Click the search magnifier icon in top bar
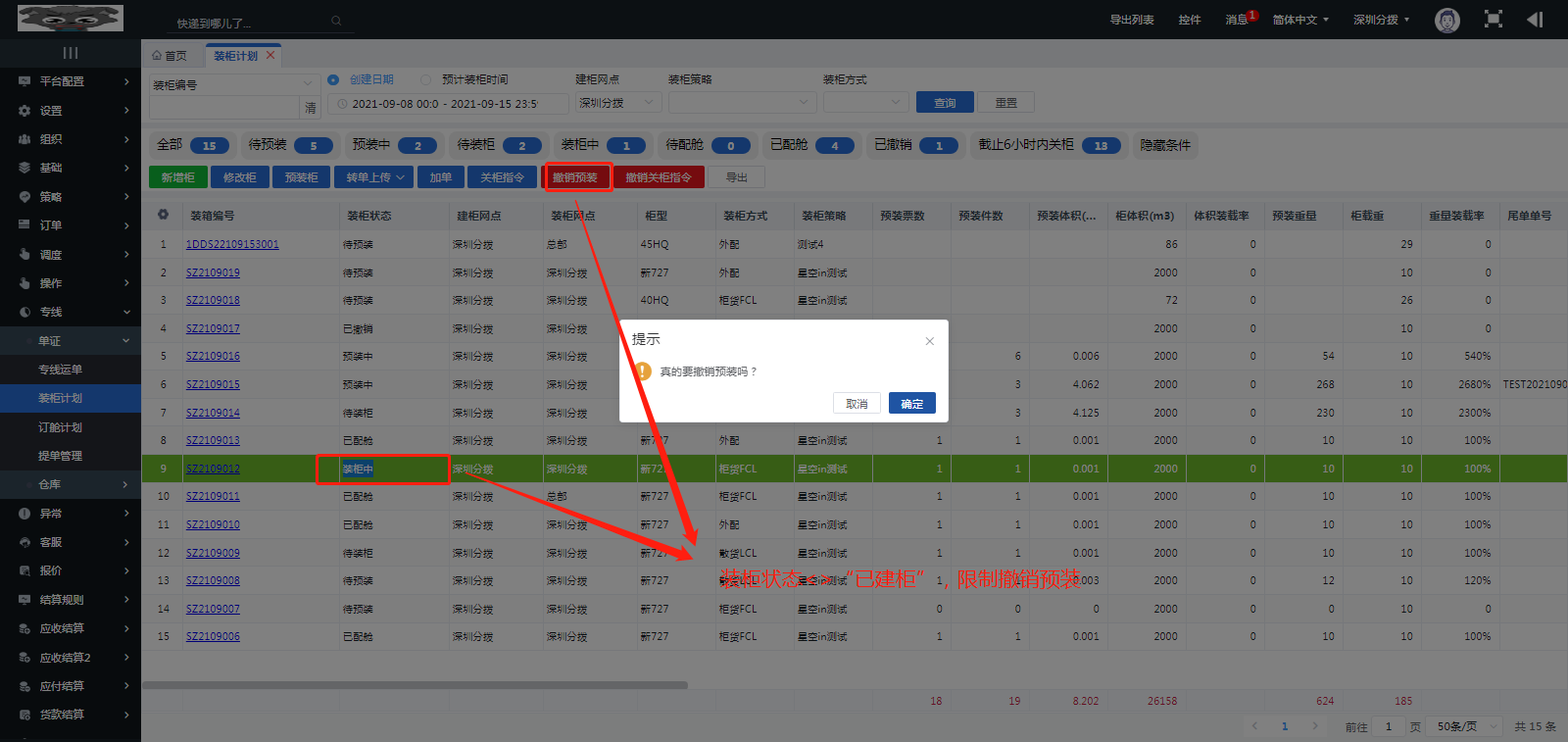The width and height of the screenshot is (1568, 742). click(336, 21)
